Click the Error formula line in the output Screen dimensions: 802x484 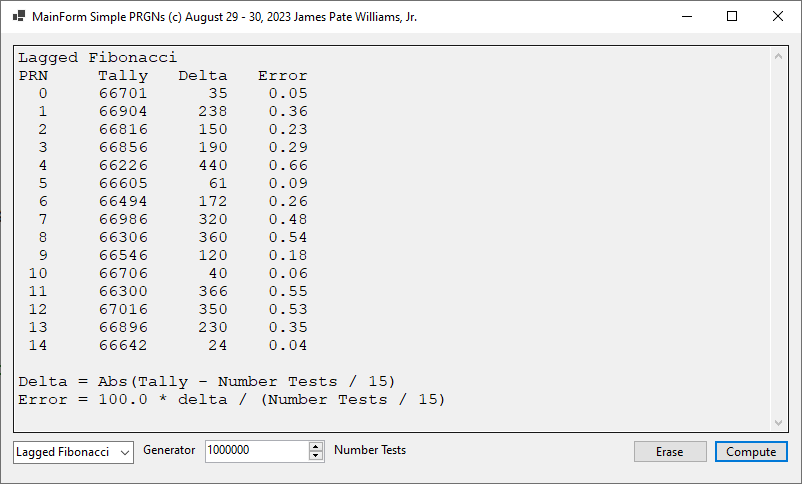click(x=231, y=400)
